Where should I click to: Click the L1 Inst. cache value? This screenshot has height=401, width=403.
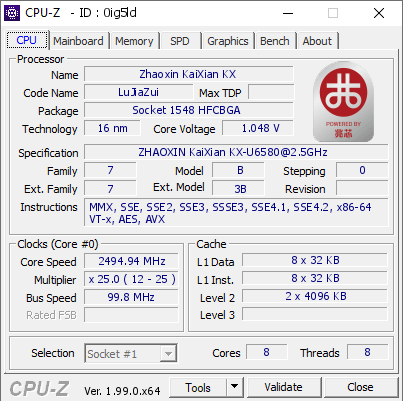tap(315, 278)
